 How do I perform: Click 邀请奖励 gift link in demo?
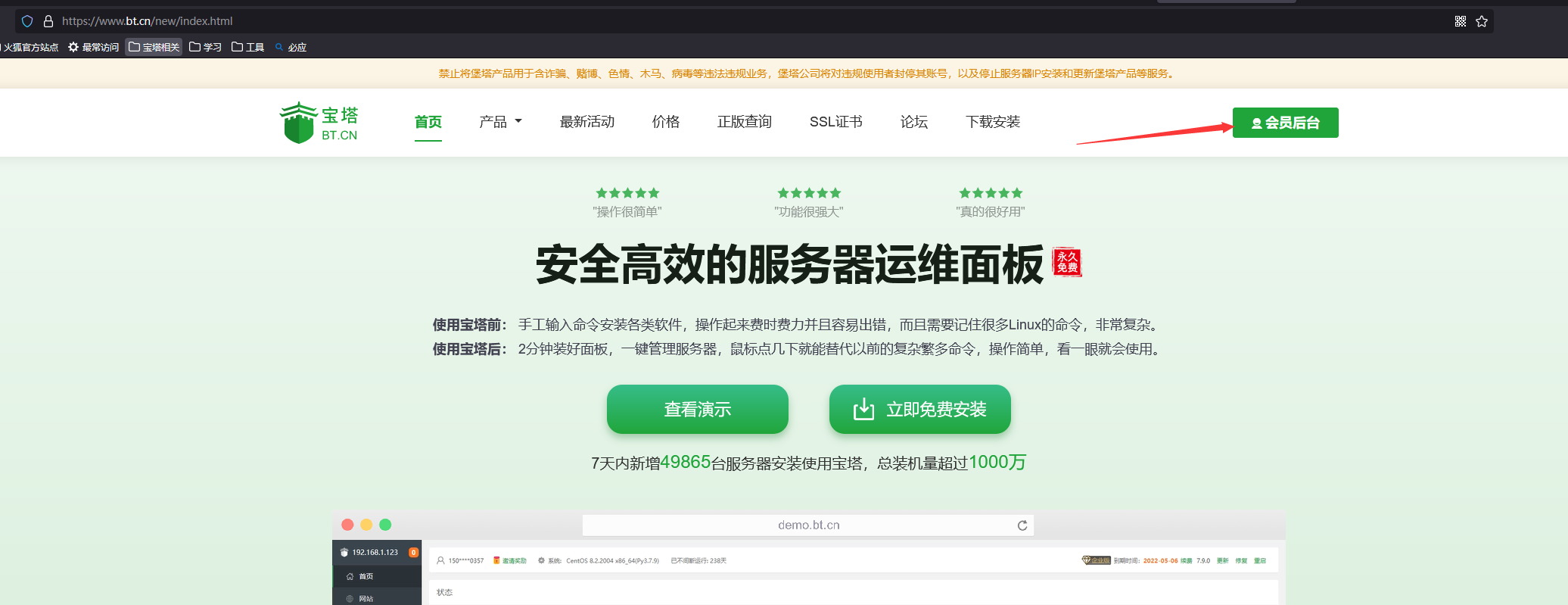pos(510,561)
